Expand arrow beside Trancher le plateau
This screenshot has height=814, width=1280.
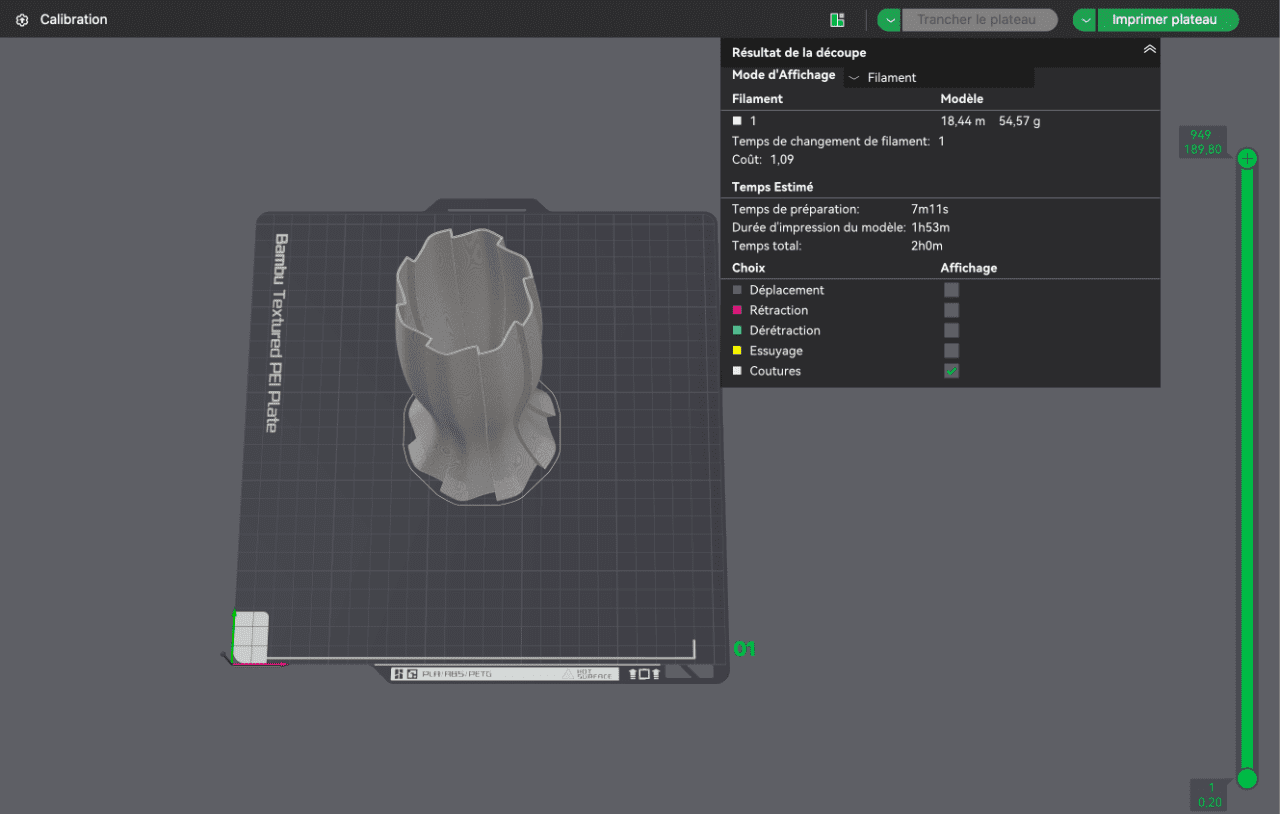coord(890,20)
